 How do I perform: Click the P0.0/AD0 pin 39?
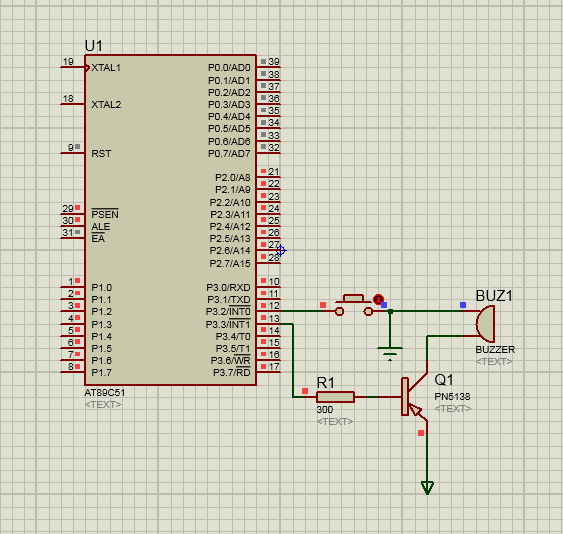(x=269, y=67)
